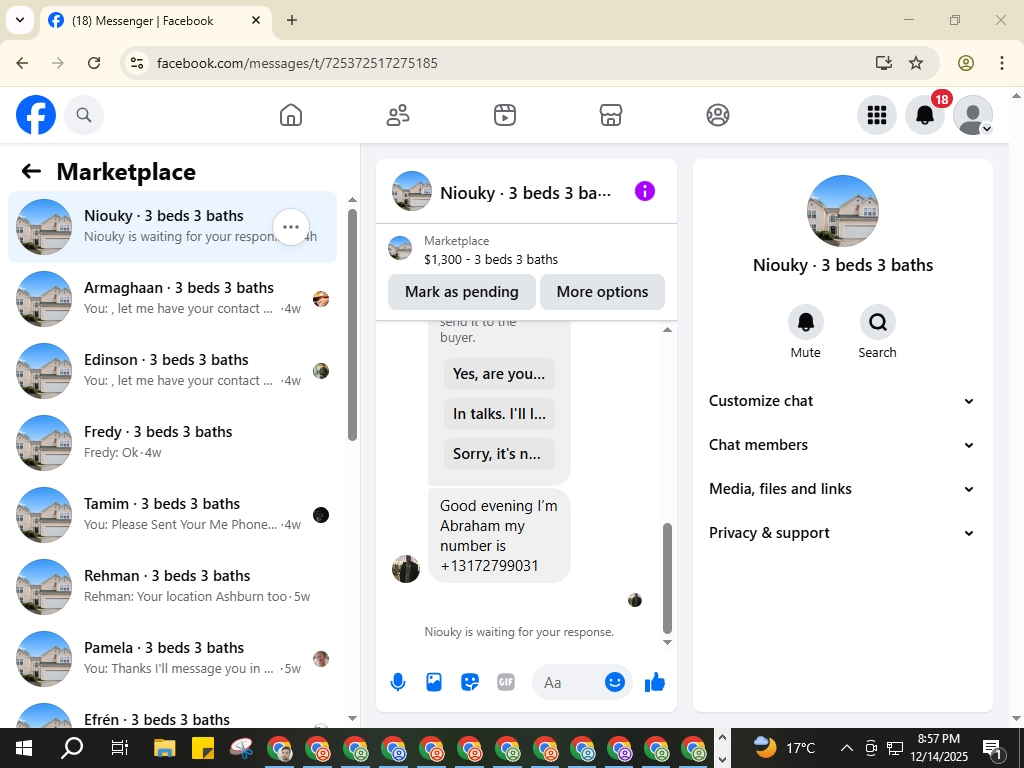This screenshot has width=1024, height=768.
Task: Expand the Customize chat section
Action: [x=842, y=401]
